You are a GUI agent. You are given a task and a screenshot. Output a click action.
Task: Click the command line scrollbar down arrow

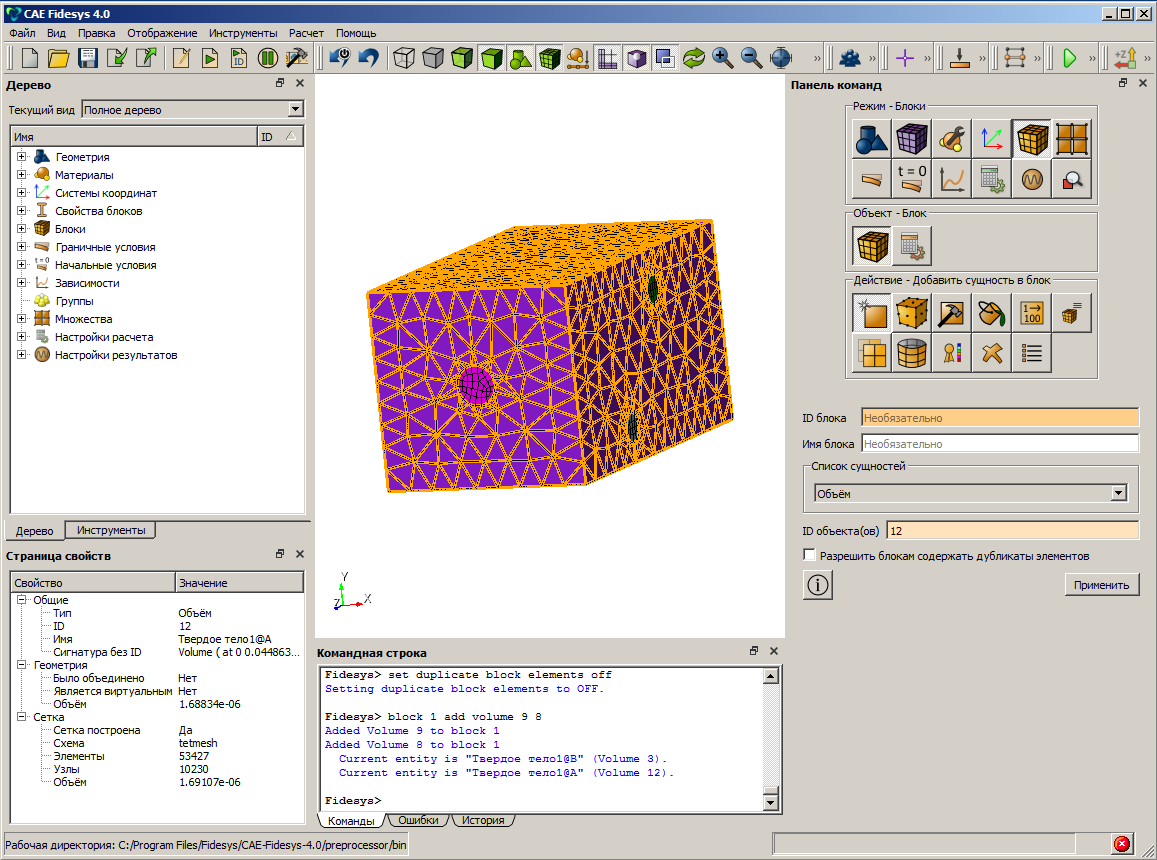(x=770, y=802)
